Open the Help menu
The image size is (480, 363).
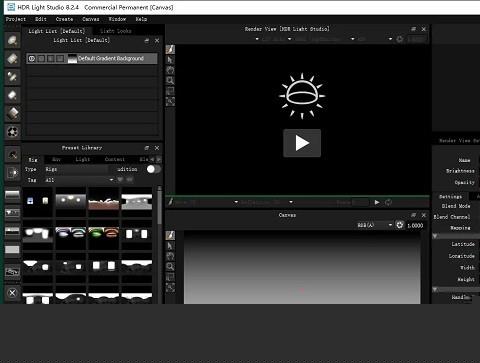141,19
